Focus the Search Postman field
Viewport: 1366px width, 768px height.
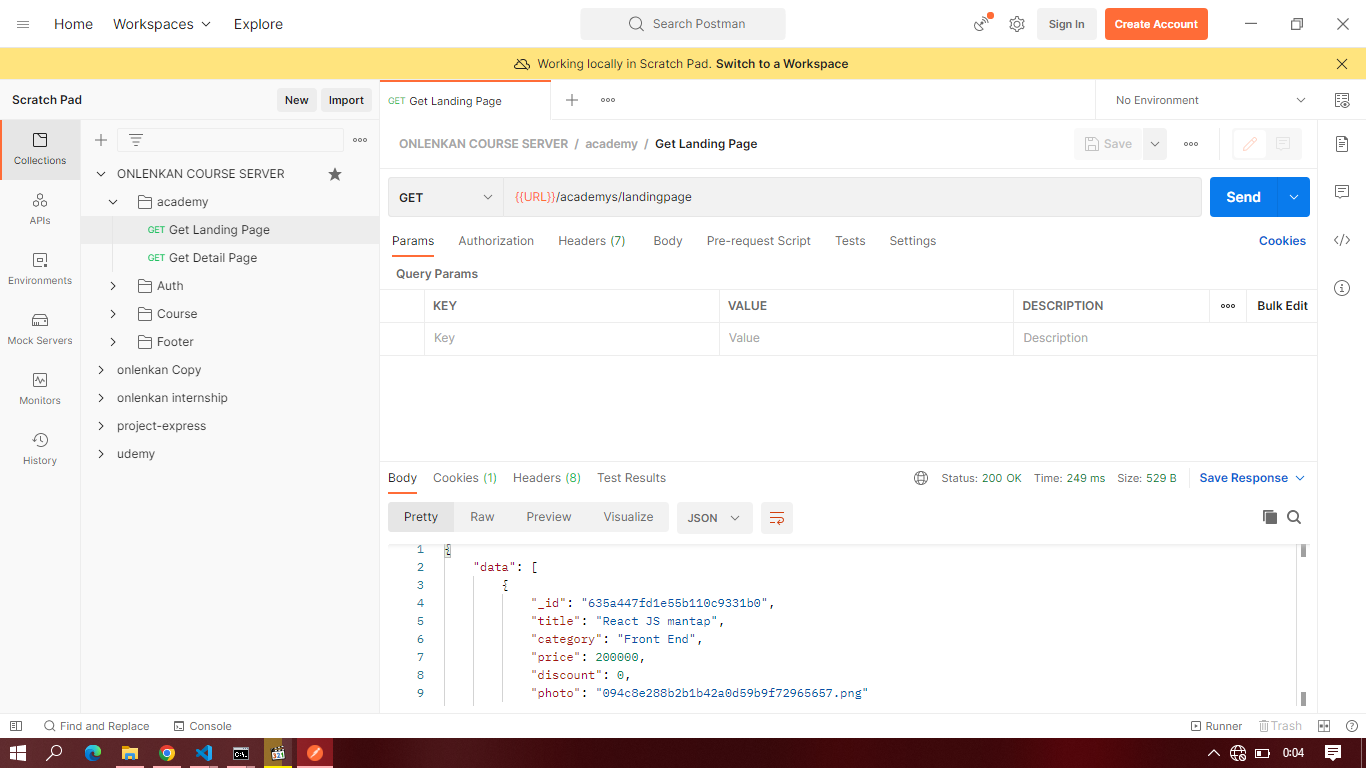coord(683,24)
